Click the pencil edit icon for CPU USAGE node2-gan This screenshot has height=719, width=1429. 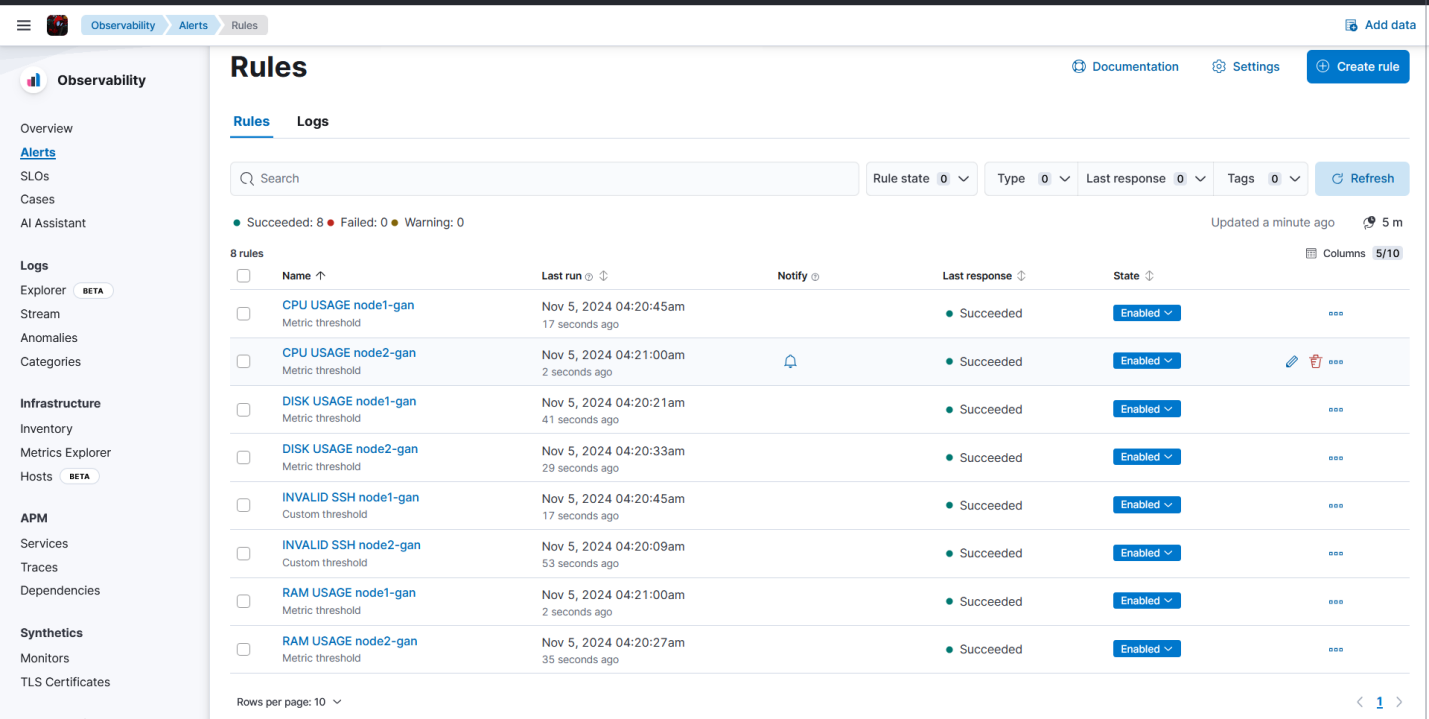click(x=1291, y=362)
